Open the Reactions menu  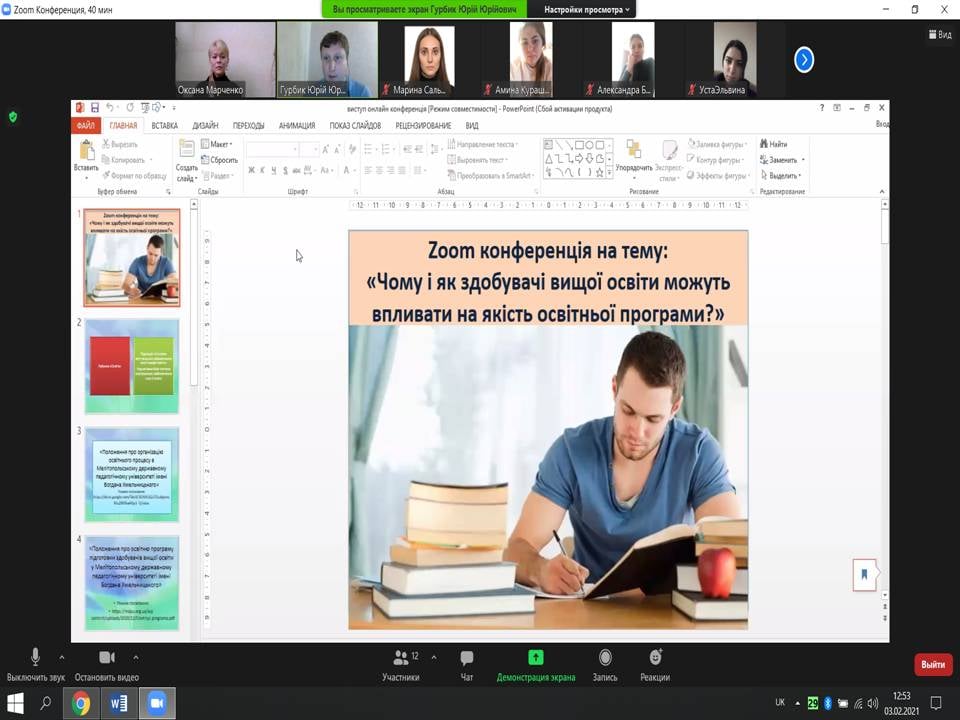(x=655, y=658)
